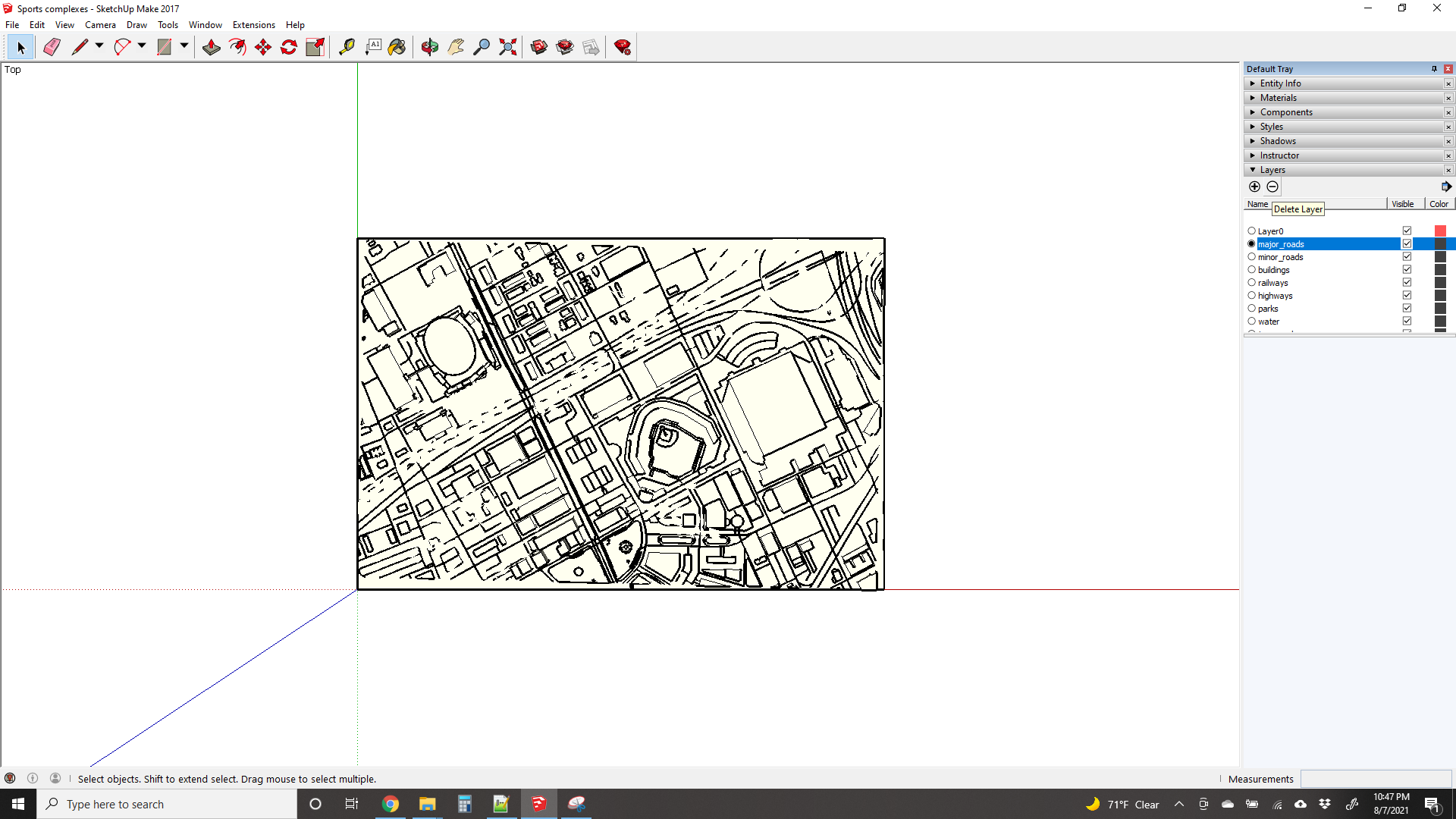
Task: Click the Measurements input box
Action: (x=1376, y=779)
